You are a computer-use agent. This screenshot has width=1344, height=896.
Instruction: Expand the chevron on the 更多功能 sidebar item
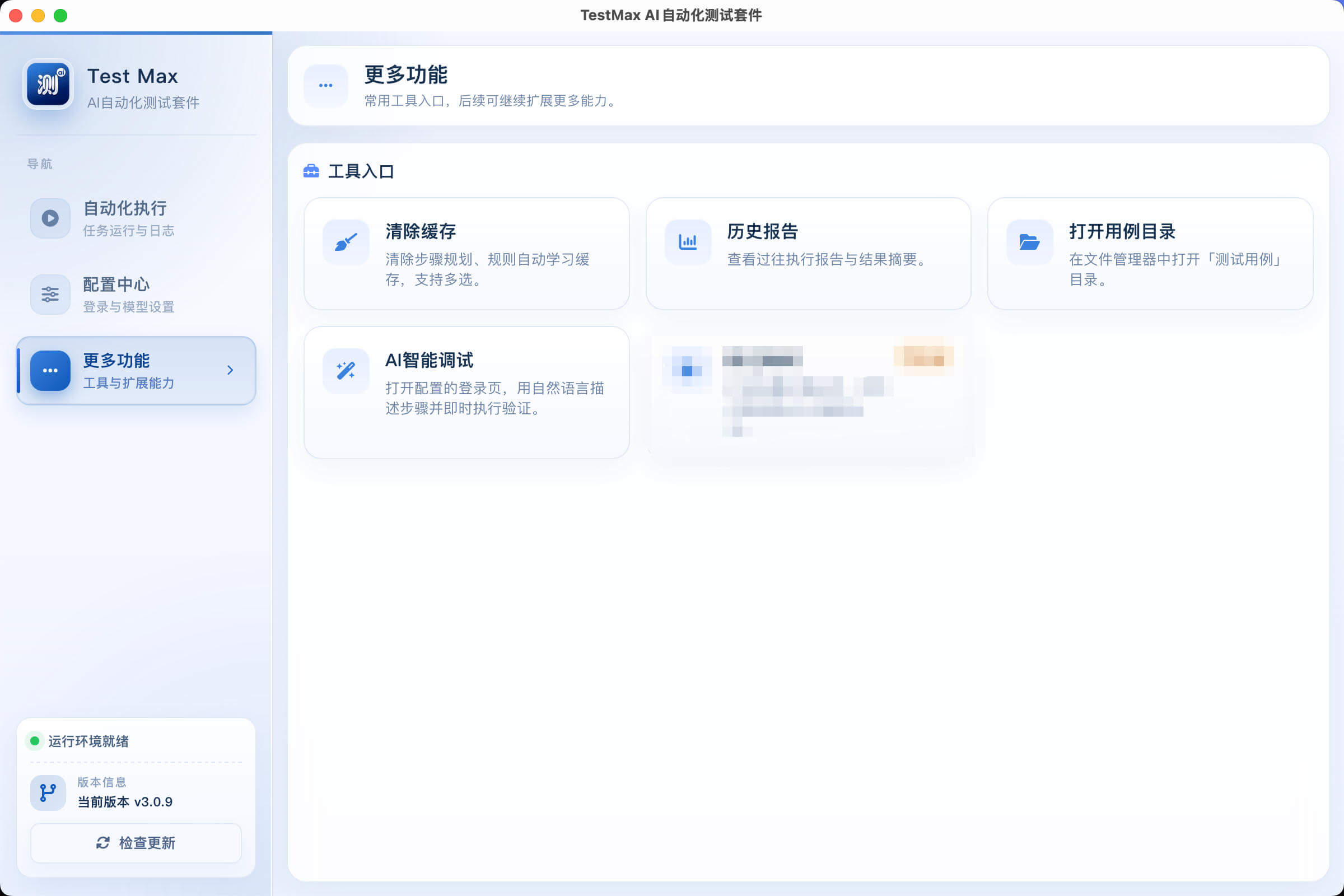[x=230, y=370]
